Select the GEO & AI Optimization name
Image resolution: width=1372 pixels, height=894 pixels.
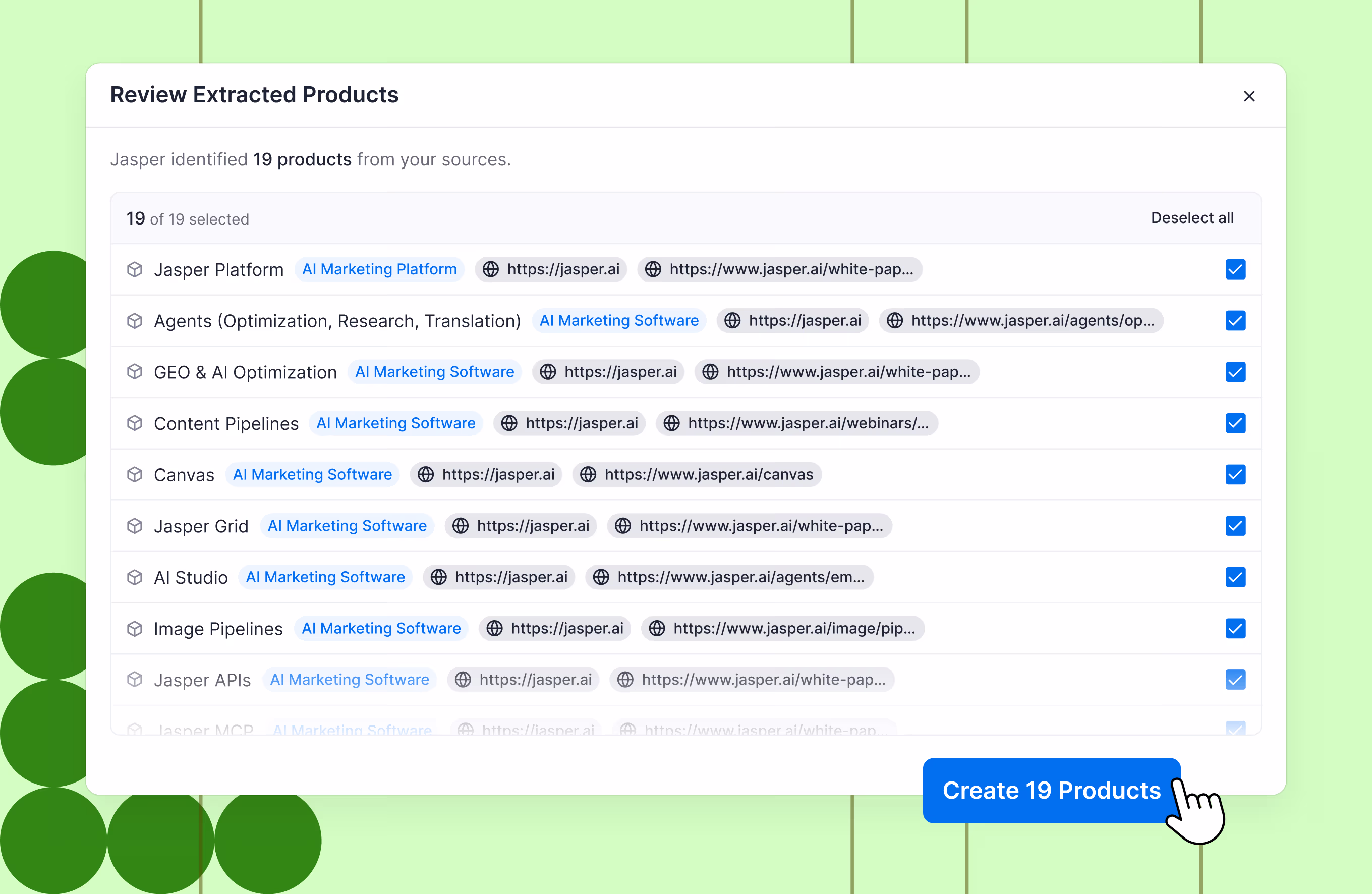tap(245, 373)
